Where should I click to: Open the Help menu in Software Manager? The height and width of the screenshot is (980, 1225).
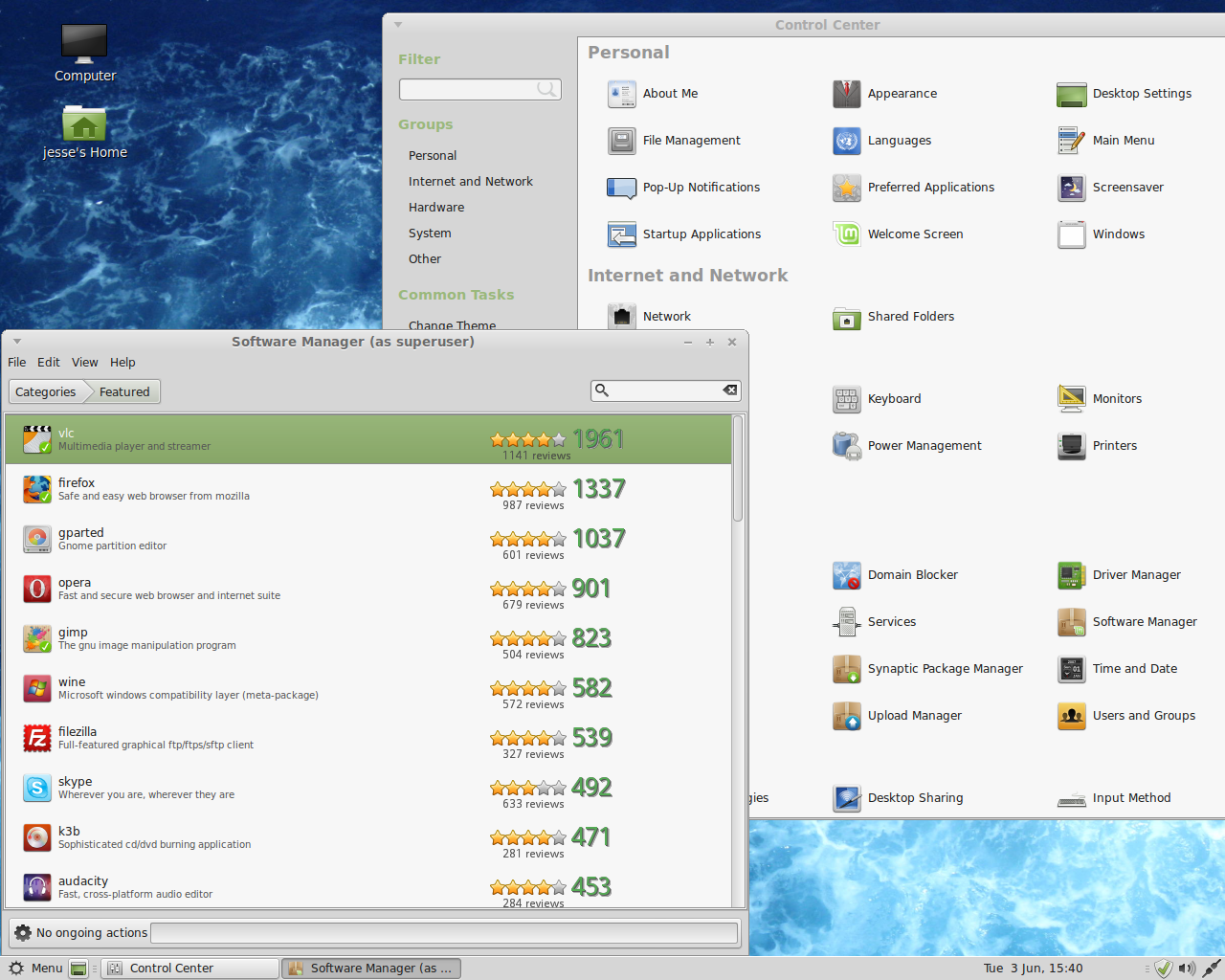click(x=122, y=363)
